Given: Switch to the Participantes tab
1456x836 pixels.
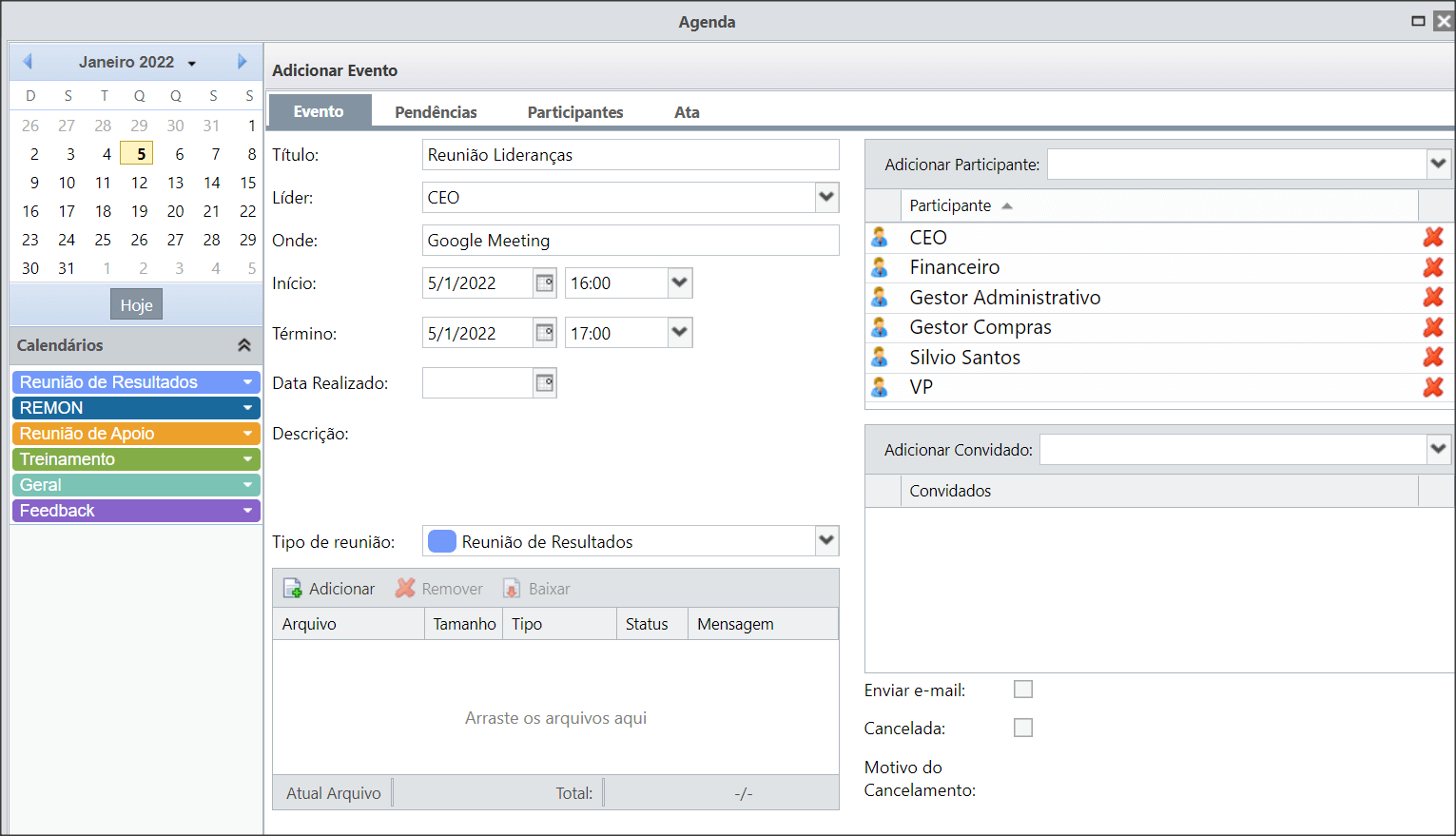Looking at the screenshot, I should tap(575, 112).
